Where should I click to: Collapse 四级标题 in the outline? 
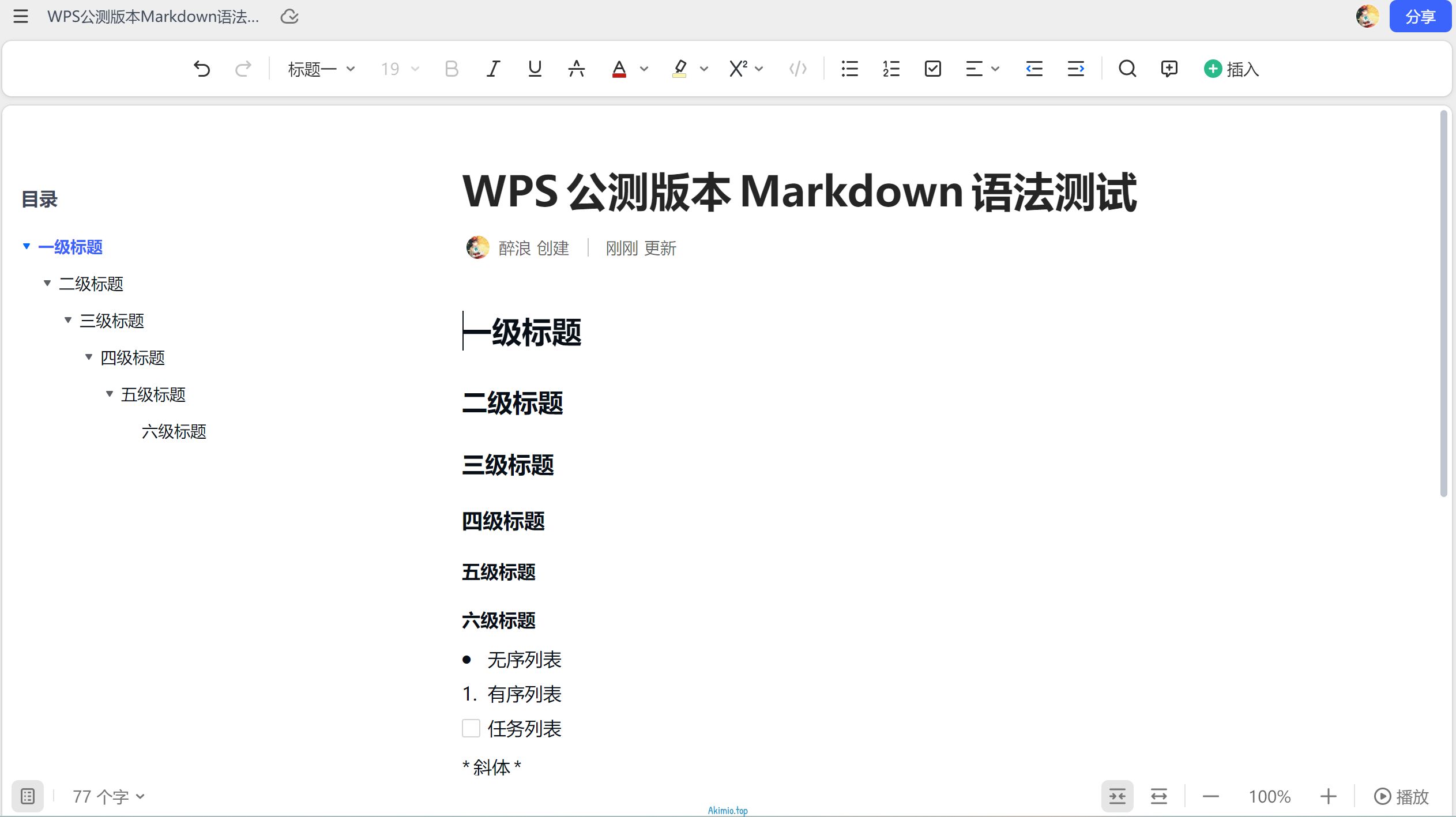89,357
